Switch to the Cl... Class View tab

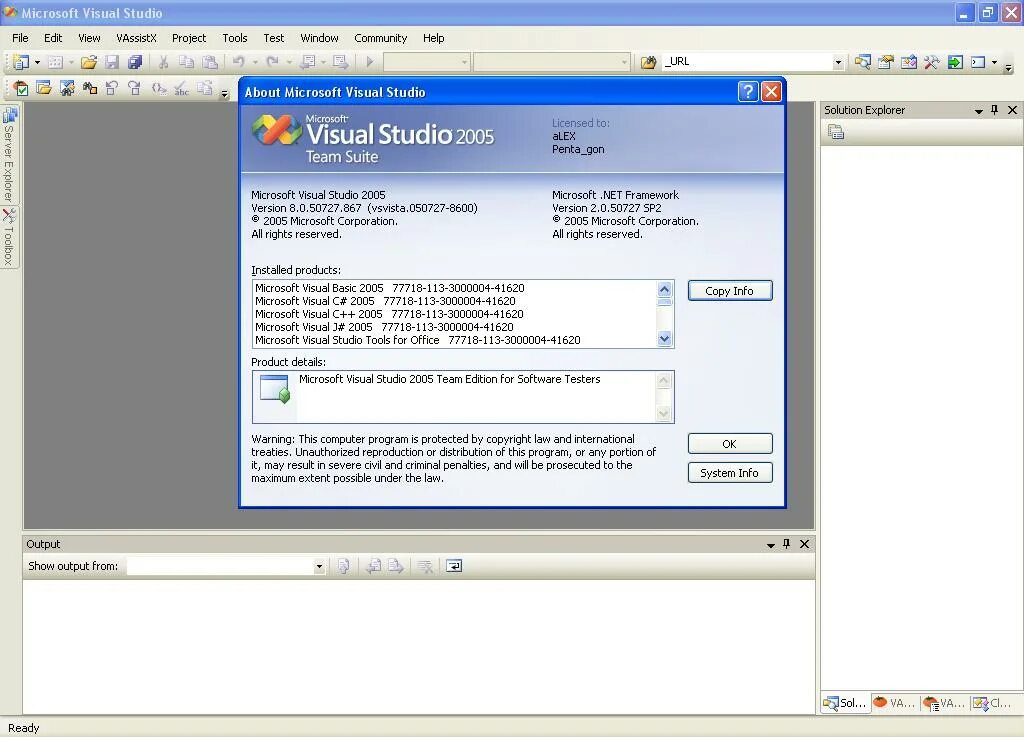993,703
